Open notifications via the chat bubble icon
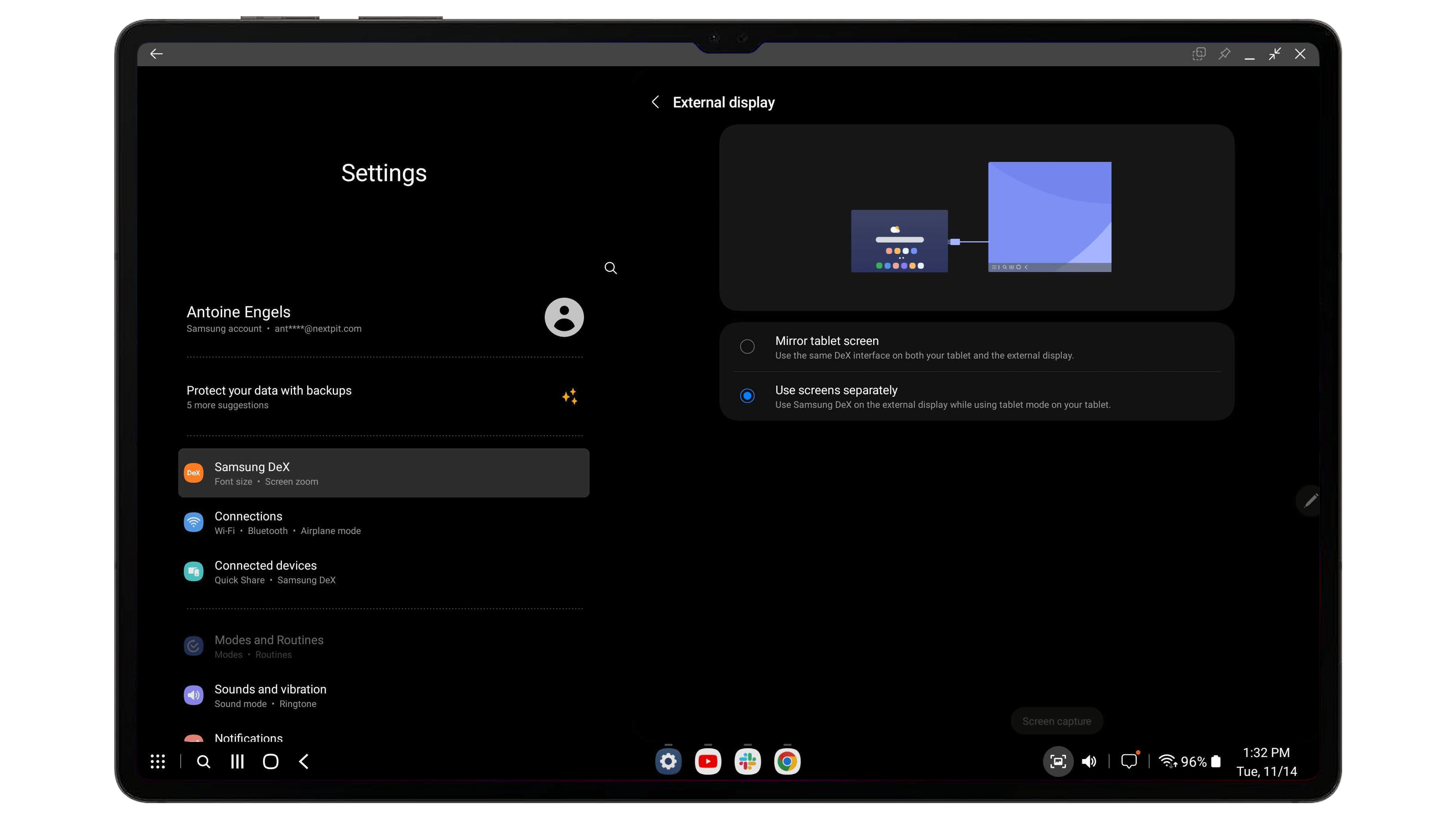The width and height of the screenshot is (1456, 819). 1129,761
